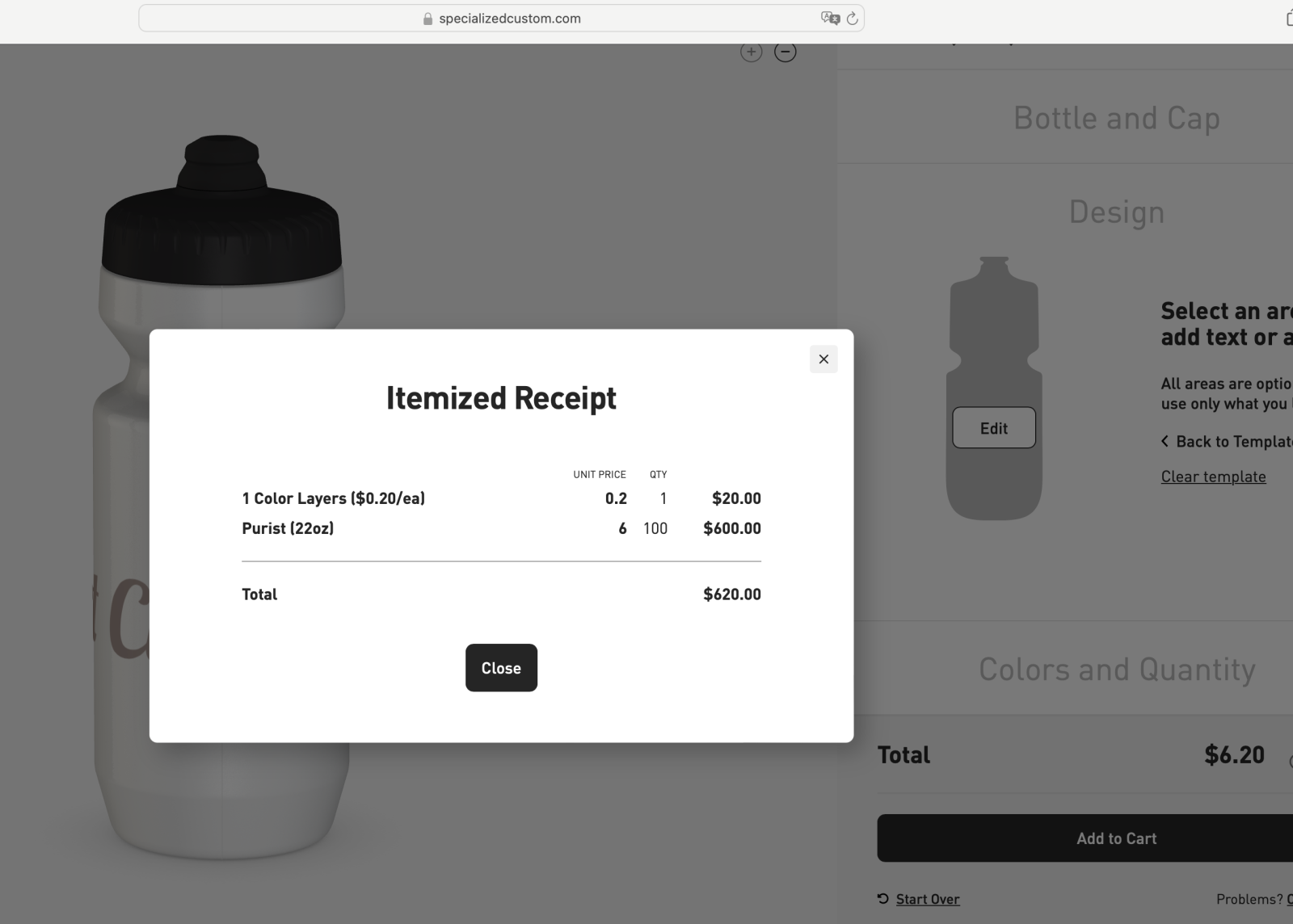This screenshot has height=924, width=1293.
Task: Click the Back to Templates chevron
Action: (1165, 441)
